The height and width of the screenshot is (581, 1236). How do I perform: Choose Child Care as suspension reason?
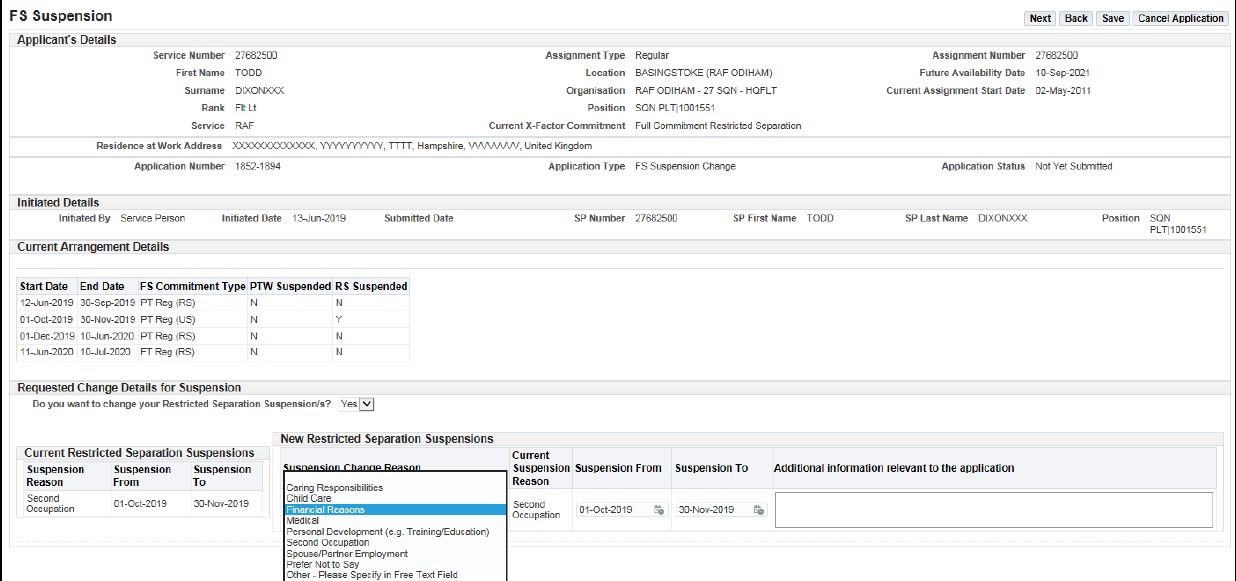309,498
